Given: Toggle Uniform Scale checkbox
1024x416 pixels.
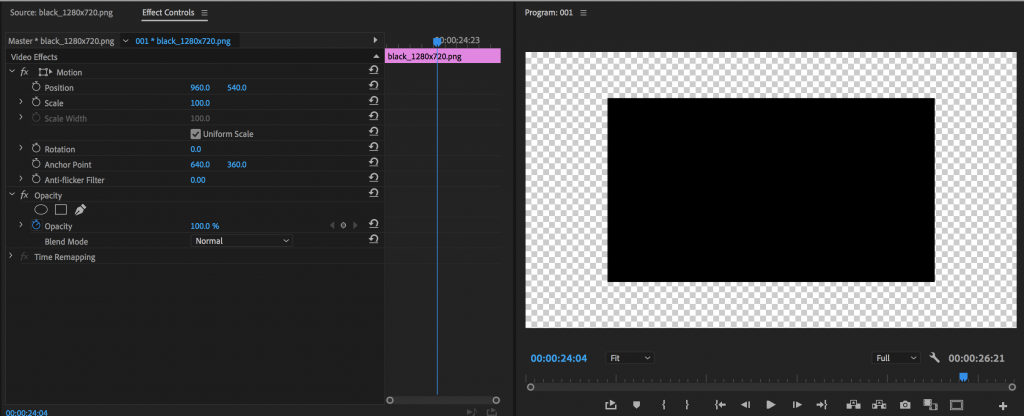Looking at the screenshot, I should (195, 134).
